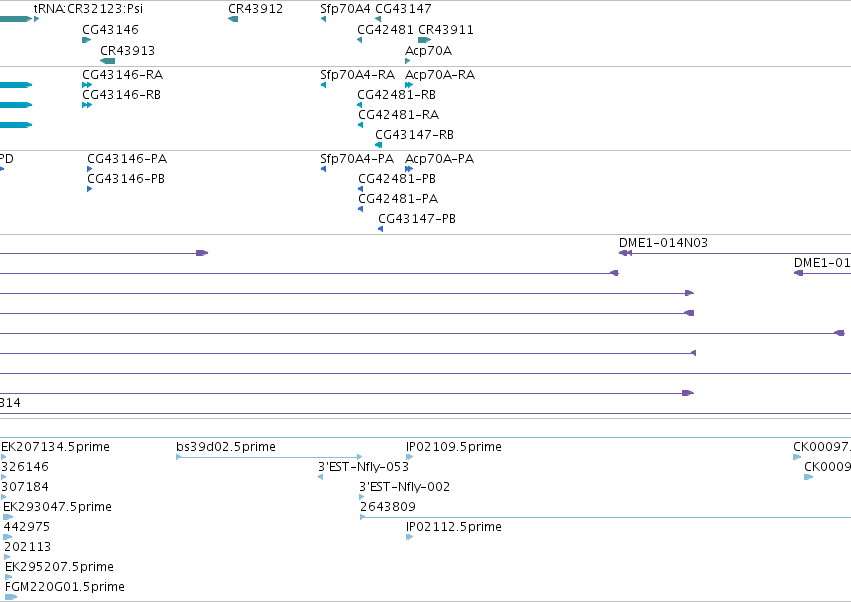Click the EK293047.5prime EST label

tap(58, 507)
